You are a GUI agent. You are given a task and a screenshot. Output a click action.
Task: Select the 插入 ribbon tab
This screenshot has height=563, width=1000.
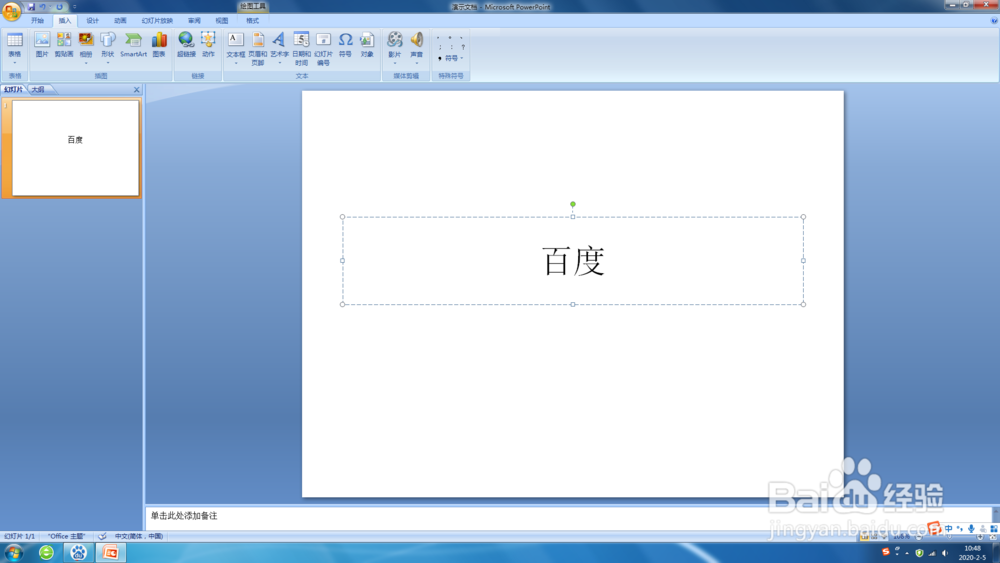pyautogui.click(x=65, y=21)
